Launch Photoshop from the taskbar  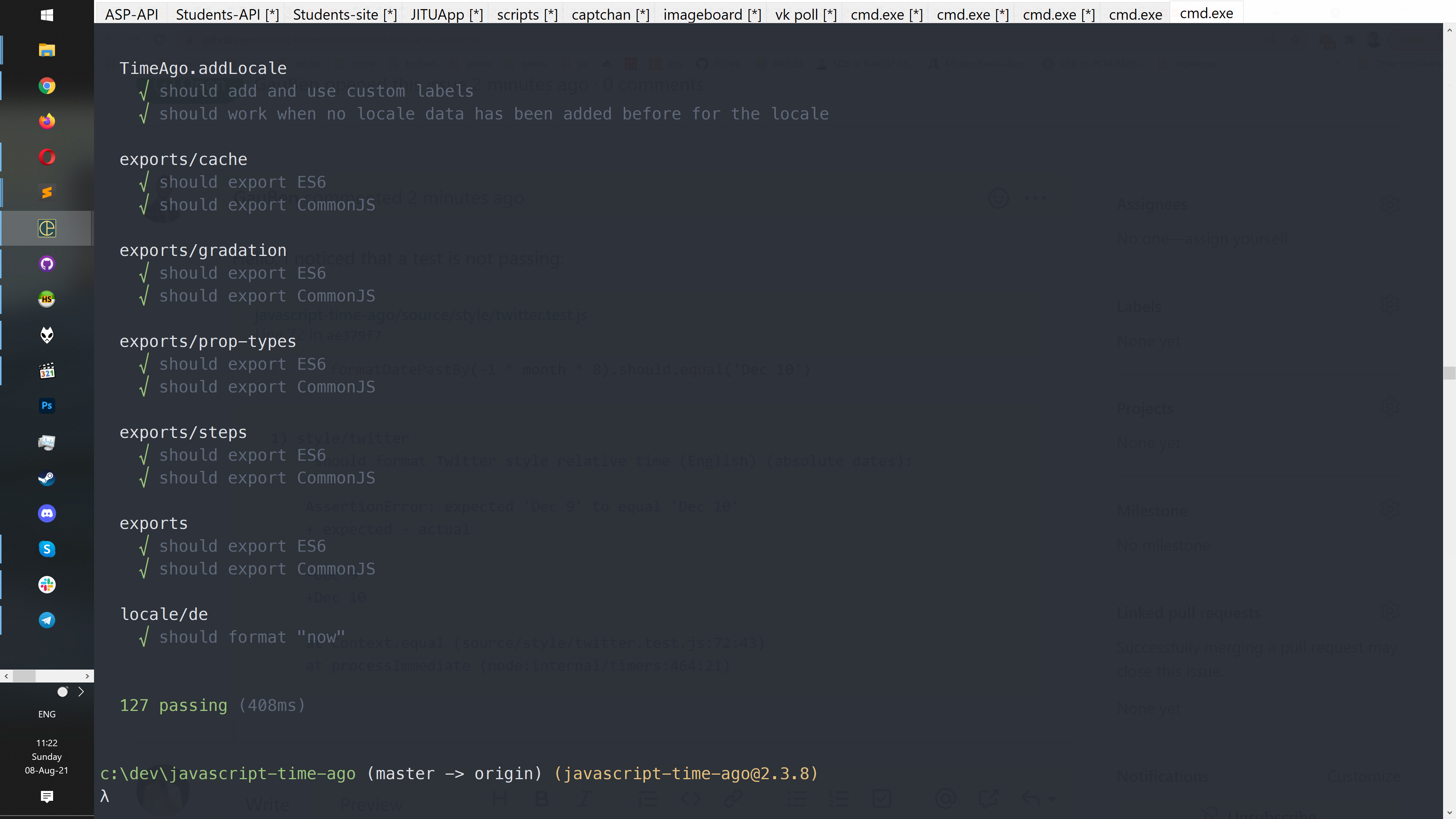click(47, 406)
